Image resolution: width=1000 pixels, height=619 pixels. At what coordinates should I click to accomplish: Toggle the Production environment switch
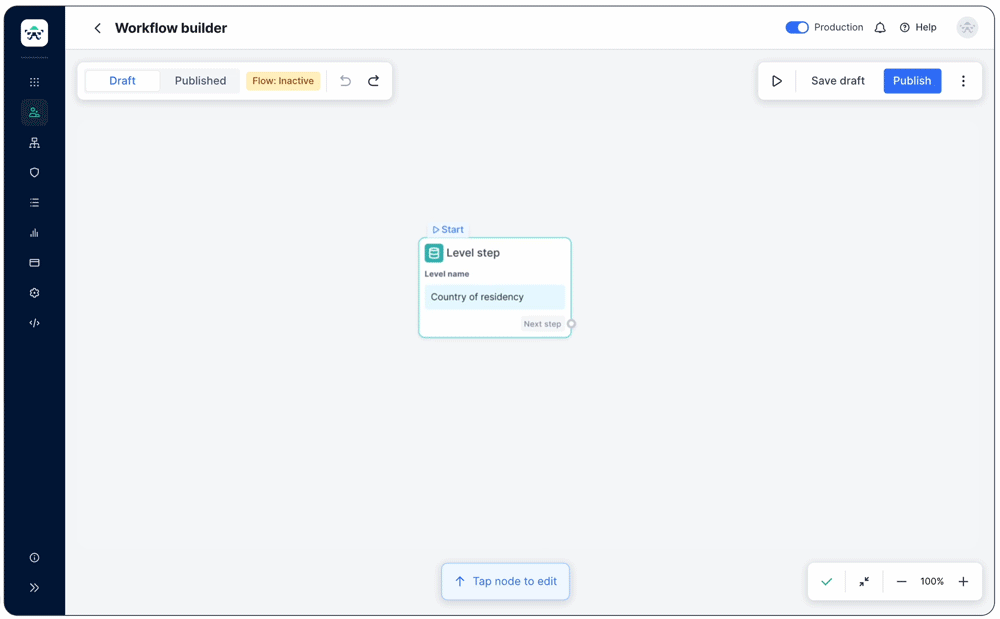(797, 28)
